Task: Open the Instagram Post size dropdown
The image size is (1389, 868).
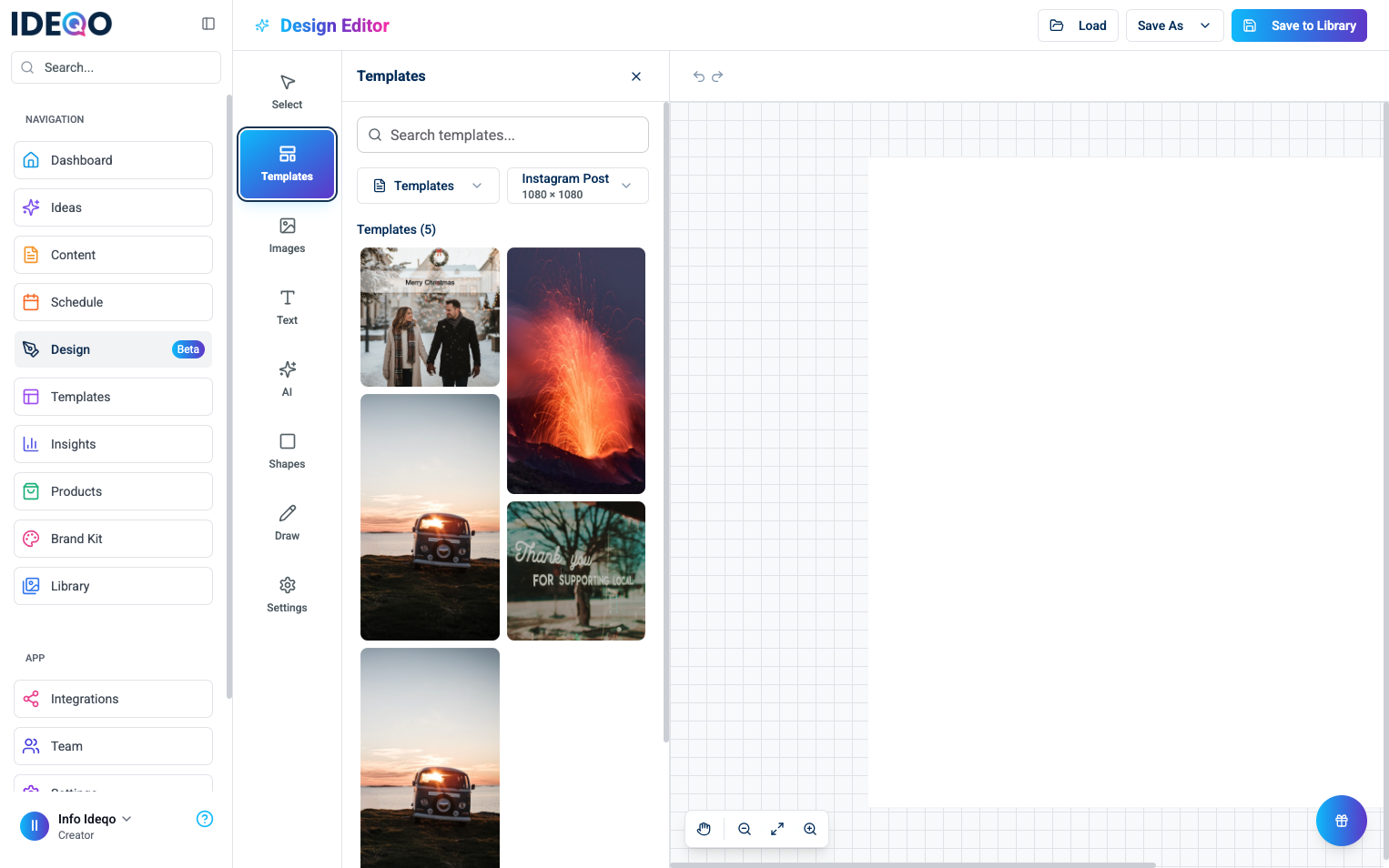Action: [x=577, y=186]
